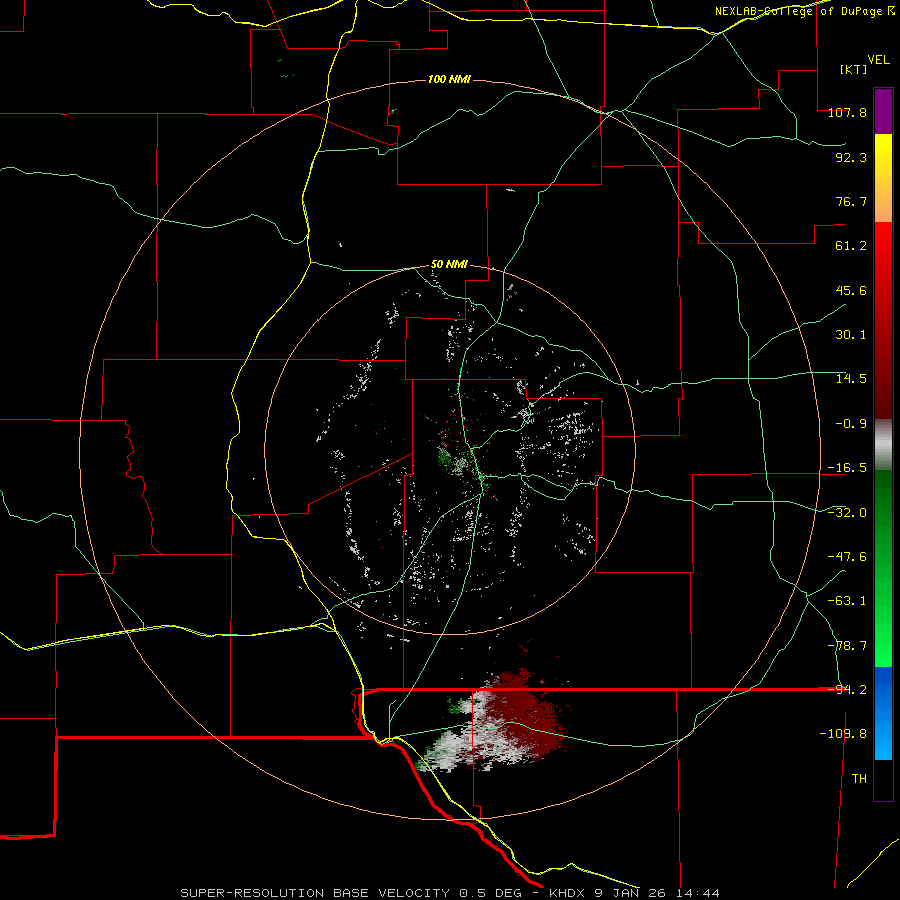Click the VEL legend title
Image resolution: width=900 pixels, height=900 pixels.
point(878,60)
